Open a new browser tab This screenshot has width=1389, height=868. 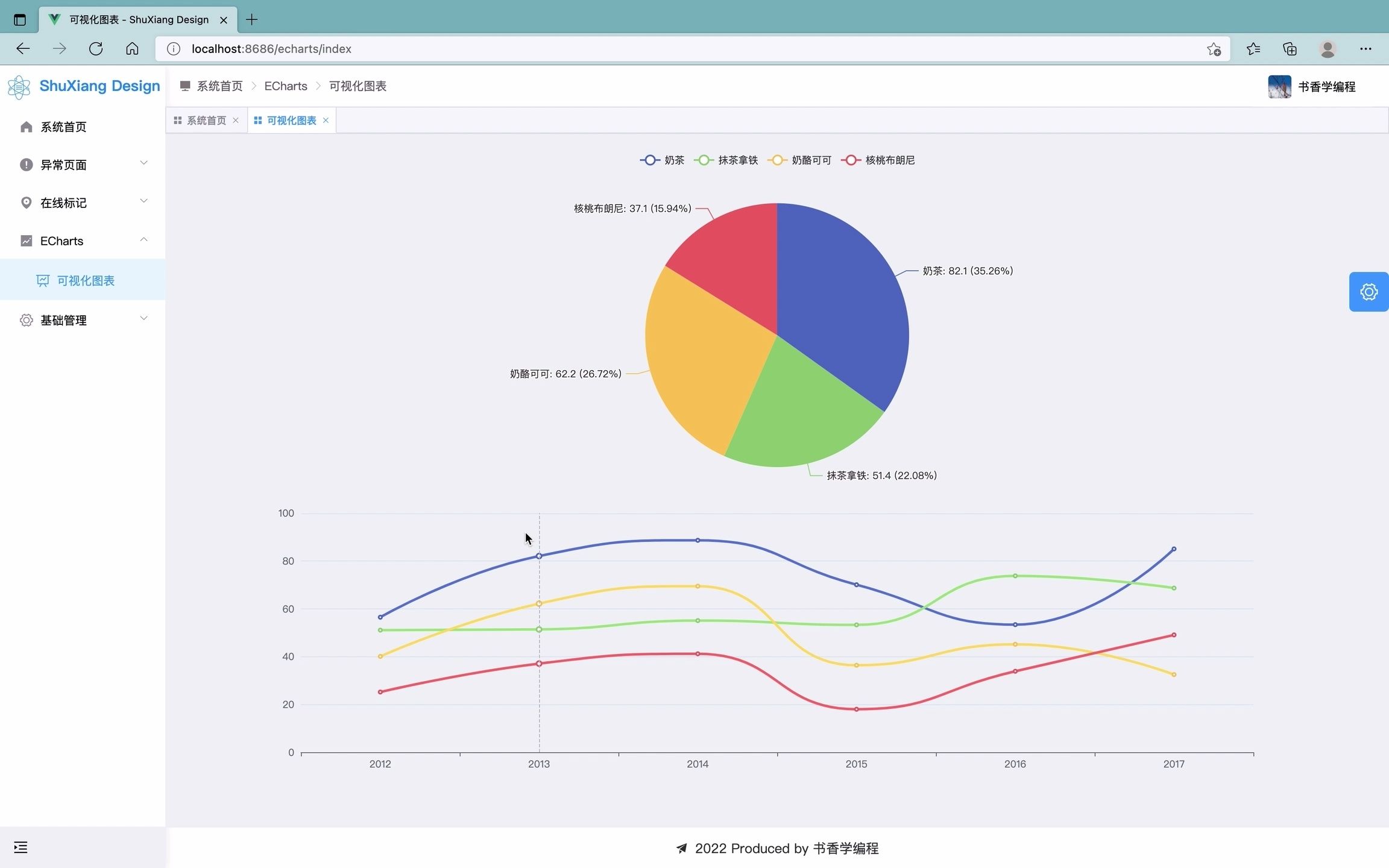click(x=252, y=20)
